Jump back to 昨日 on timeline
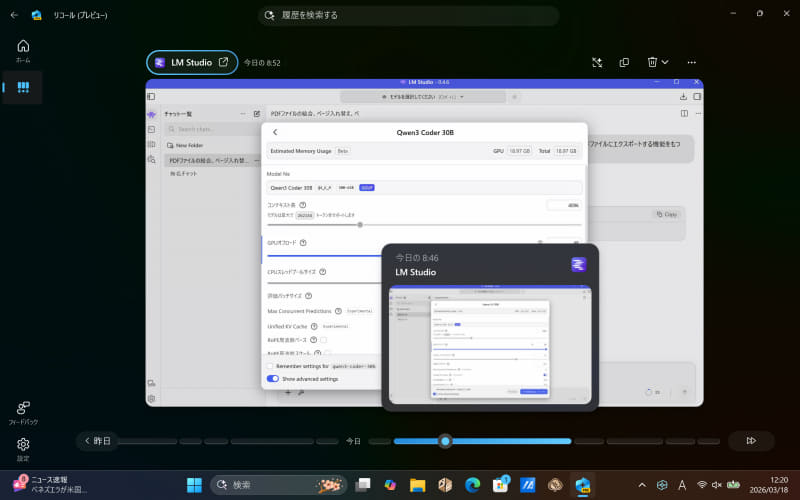 [x=97, y=441]
